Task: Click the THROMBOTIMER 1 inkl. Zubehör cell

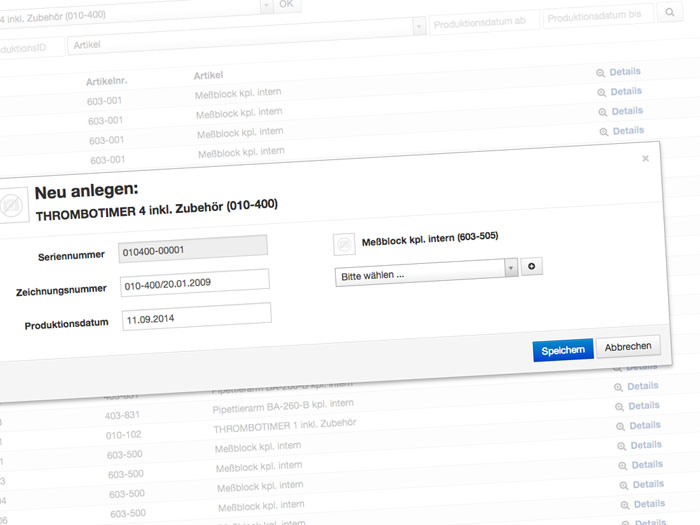Action: coord(284,425)
